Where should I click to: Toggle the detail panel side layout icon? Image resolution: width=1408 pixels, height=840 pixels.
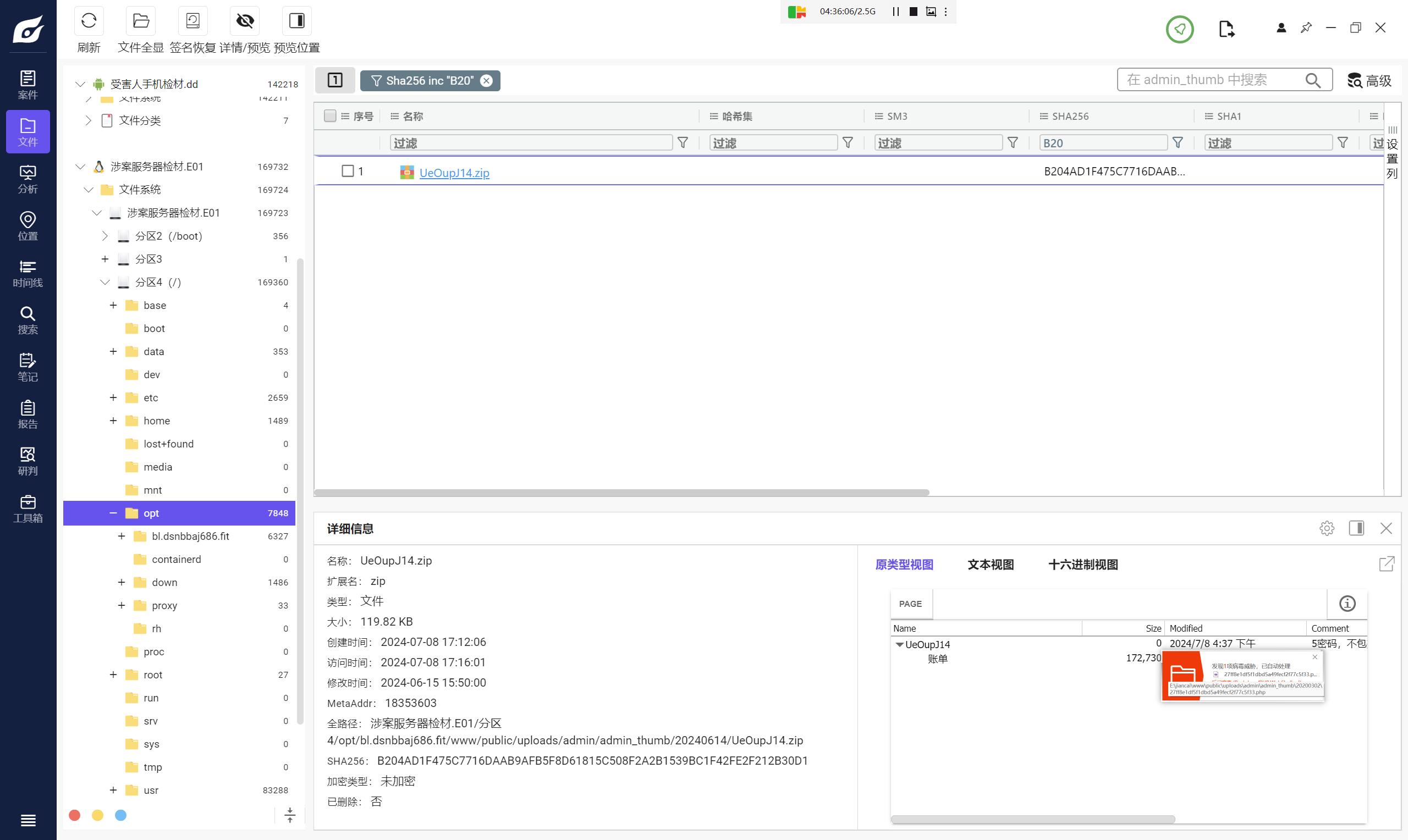[1356, 528]
